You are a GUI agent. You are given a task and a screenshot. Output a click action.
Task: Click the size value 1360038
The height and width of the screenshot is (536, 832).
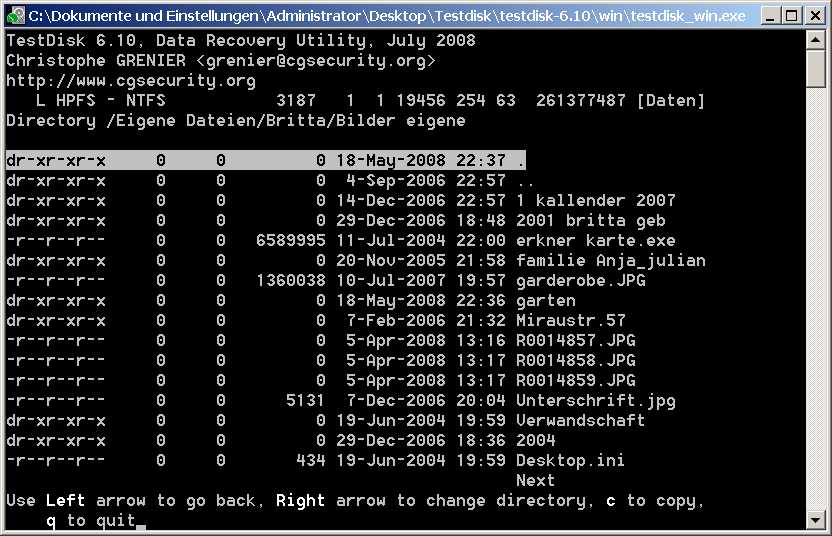290,280
